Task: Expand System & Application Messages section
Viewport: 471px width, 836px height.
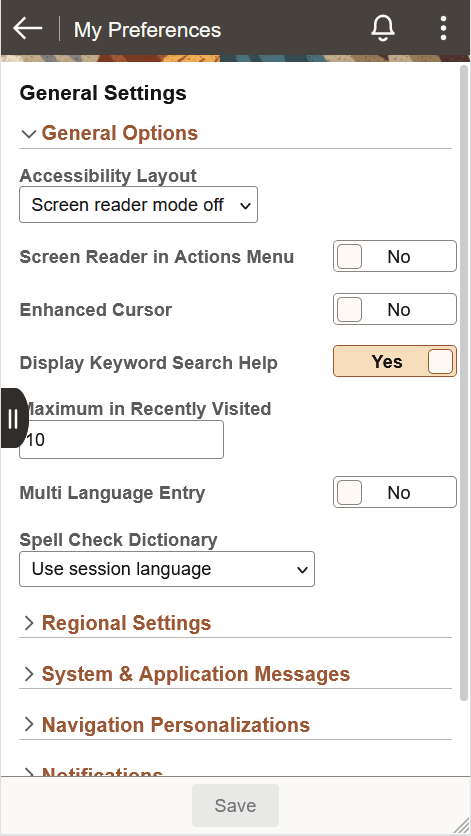Action: [x=196, y=674]
